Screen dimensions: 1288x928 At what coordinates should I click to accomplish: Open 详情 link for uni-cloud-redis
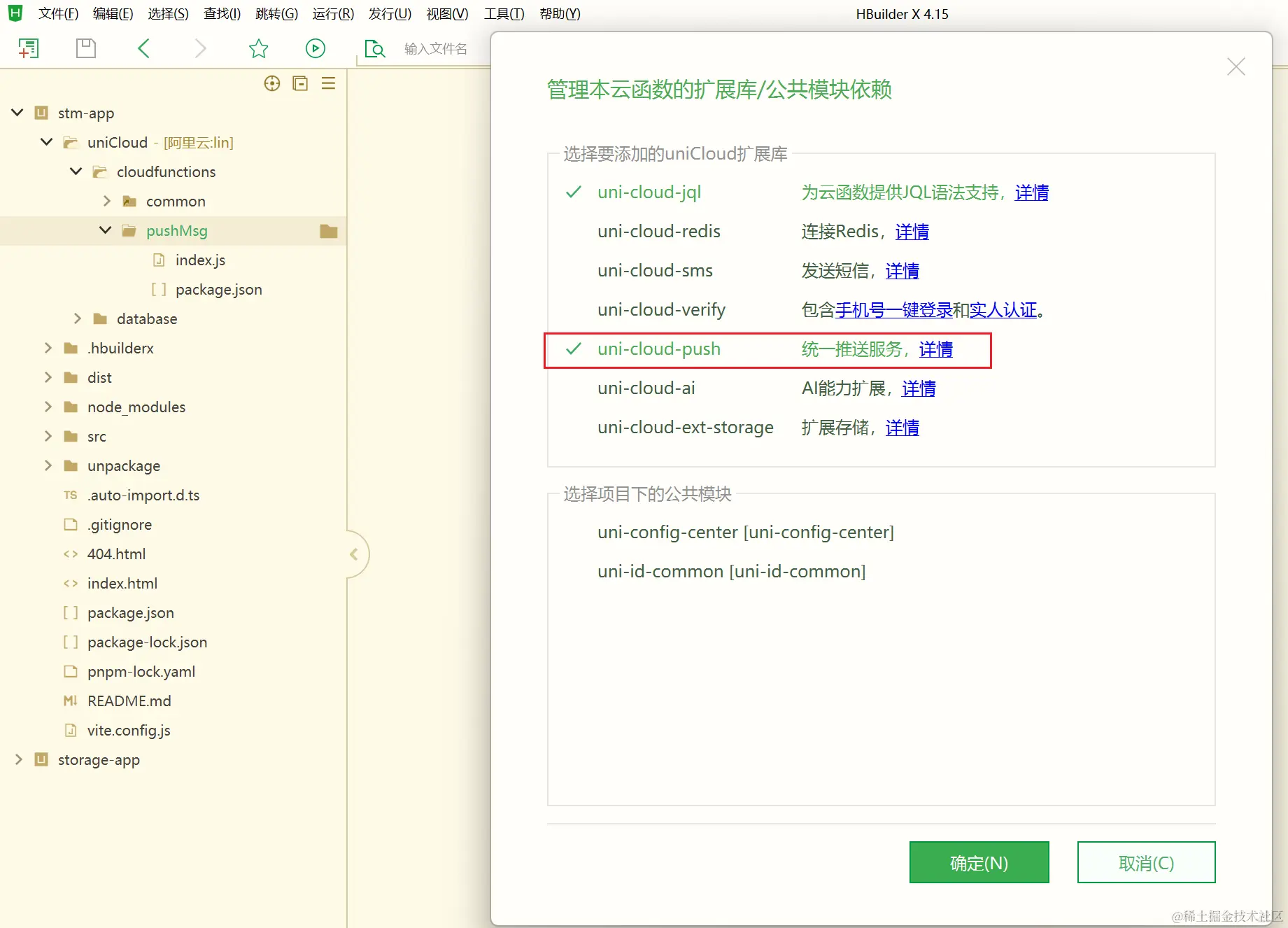912,232
